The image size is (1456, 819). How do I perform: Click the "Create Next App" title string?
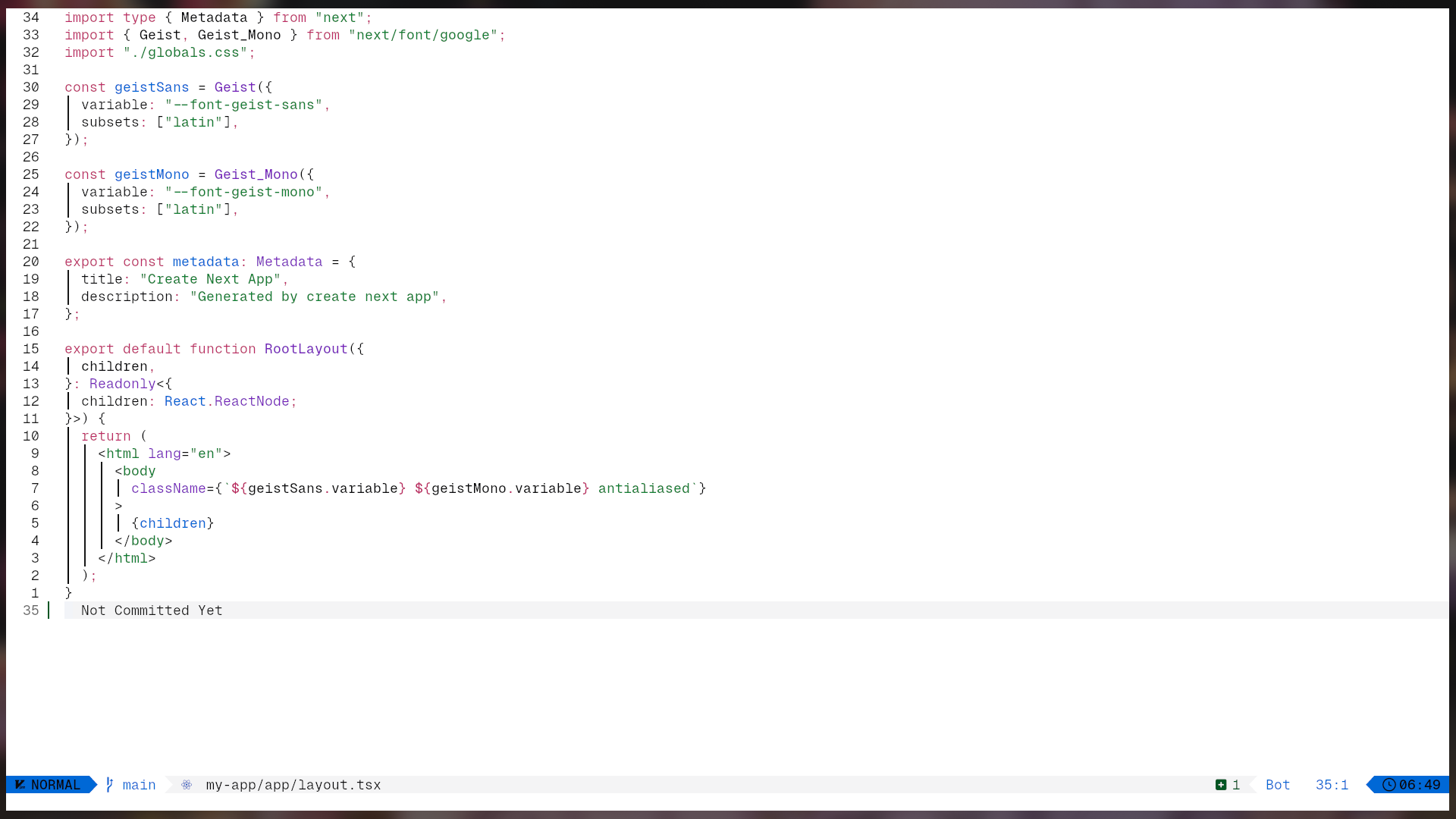210,279
